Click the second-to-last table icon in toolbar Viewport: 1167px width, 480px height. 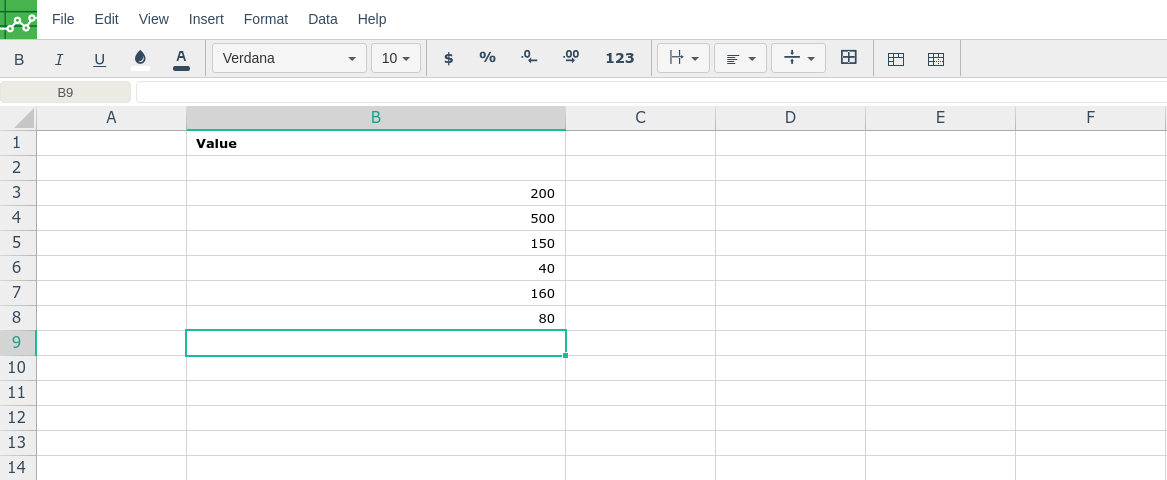tap(896, 59)
